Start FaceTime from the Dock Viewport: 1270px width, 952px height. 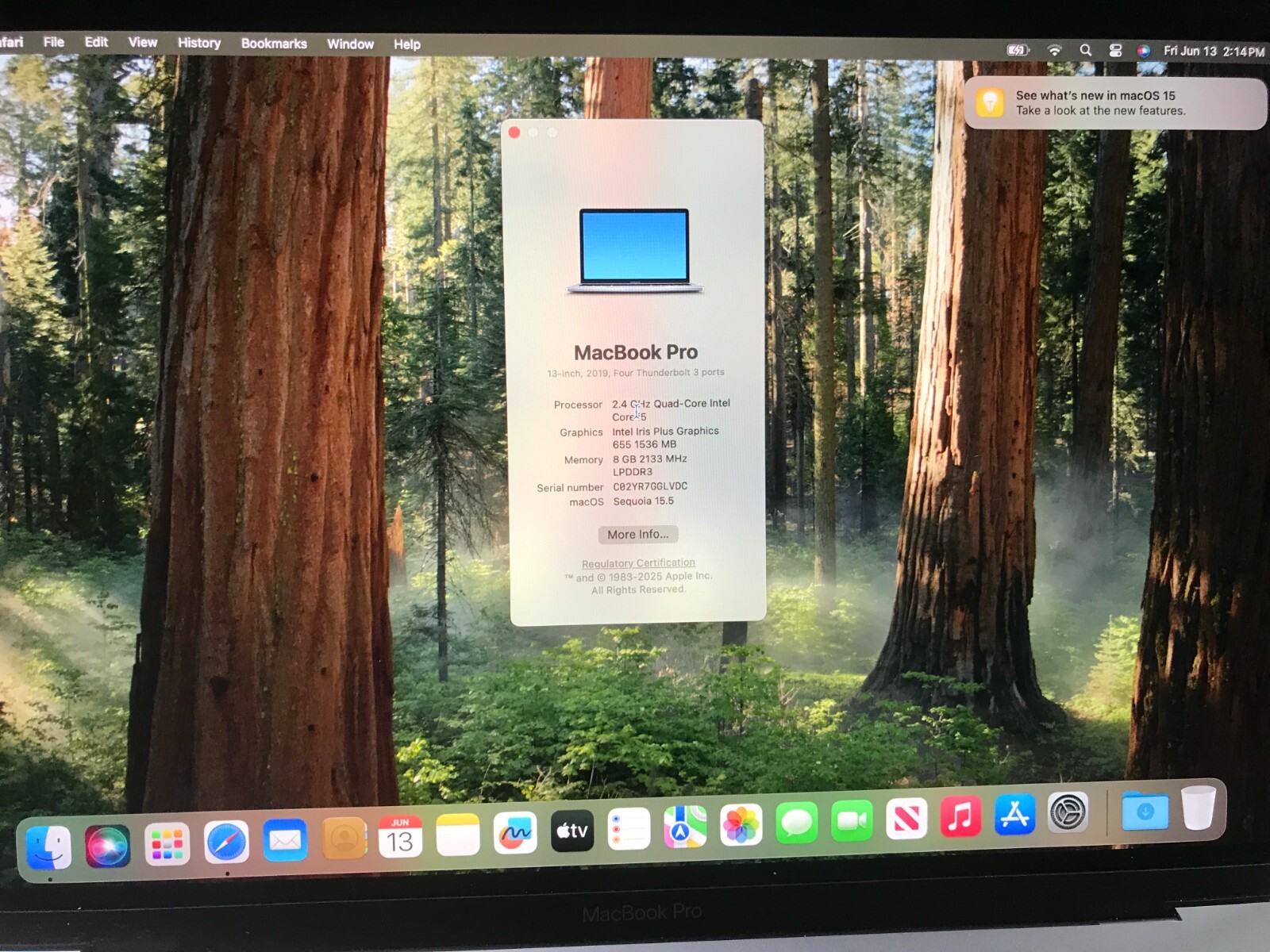click(851, 823)
